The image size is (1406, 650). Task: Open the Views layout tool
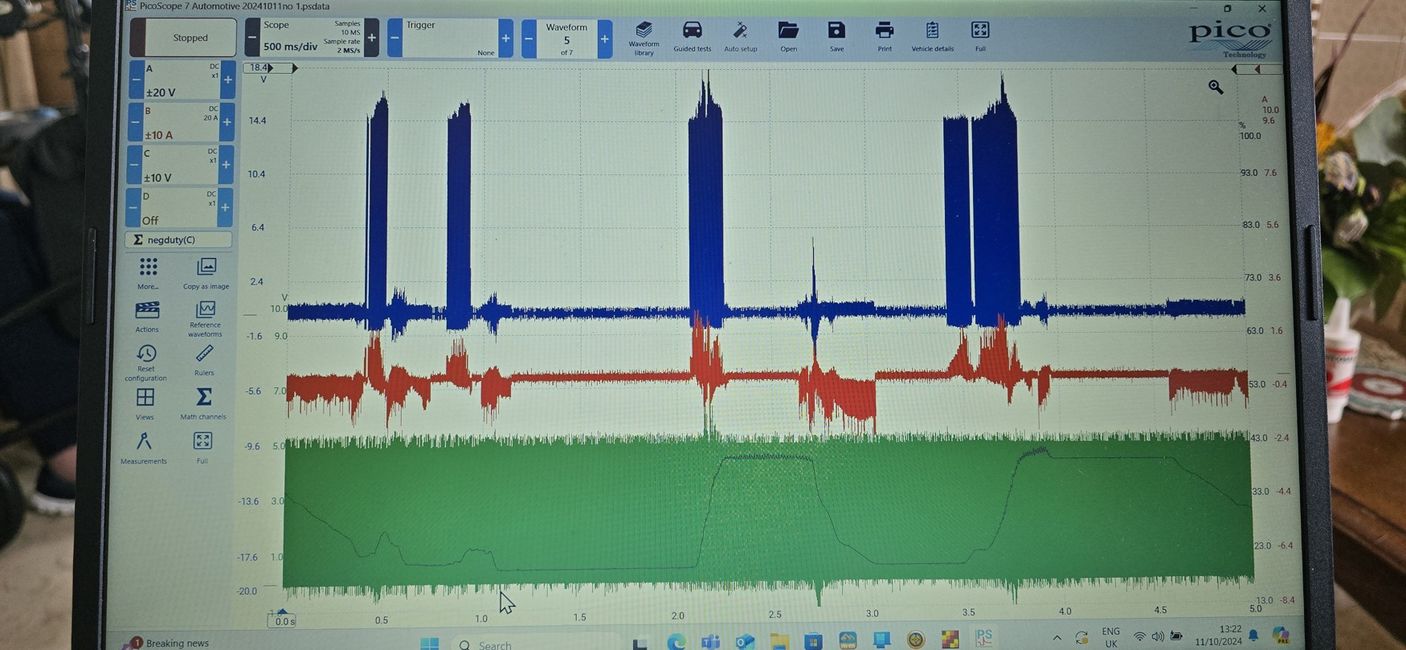pyautogui.click(x=145, y=403)
